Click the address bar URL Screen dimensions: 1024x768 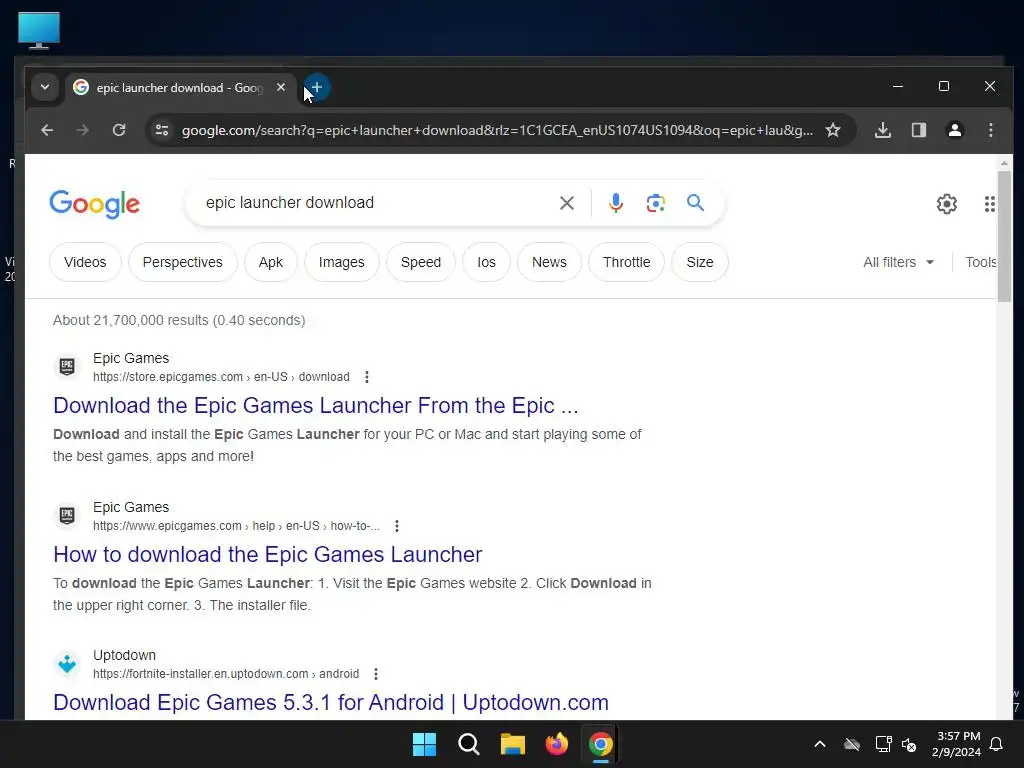pos(497,130)
